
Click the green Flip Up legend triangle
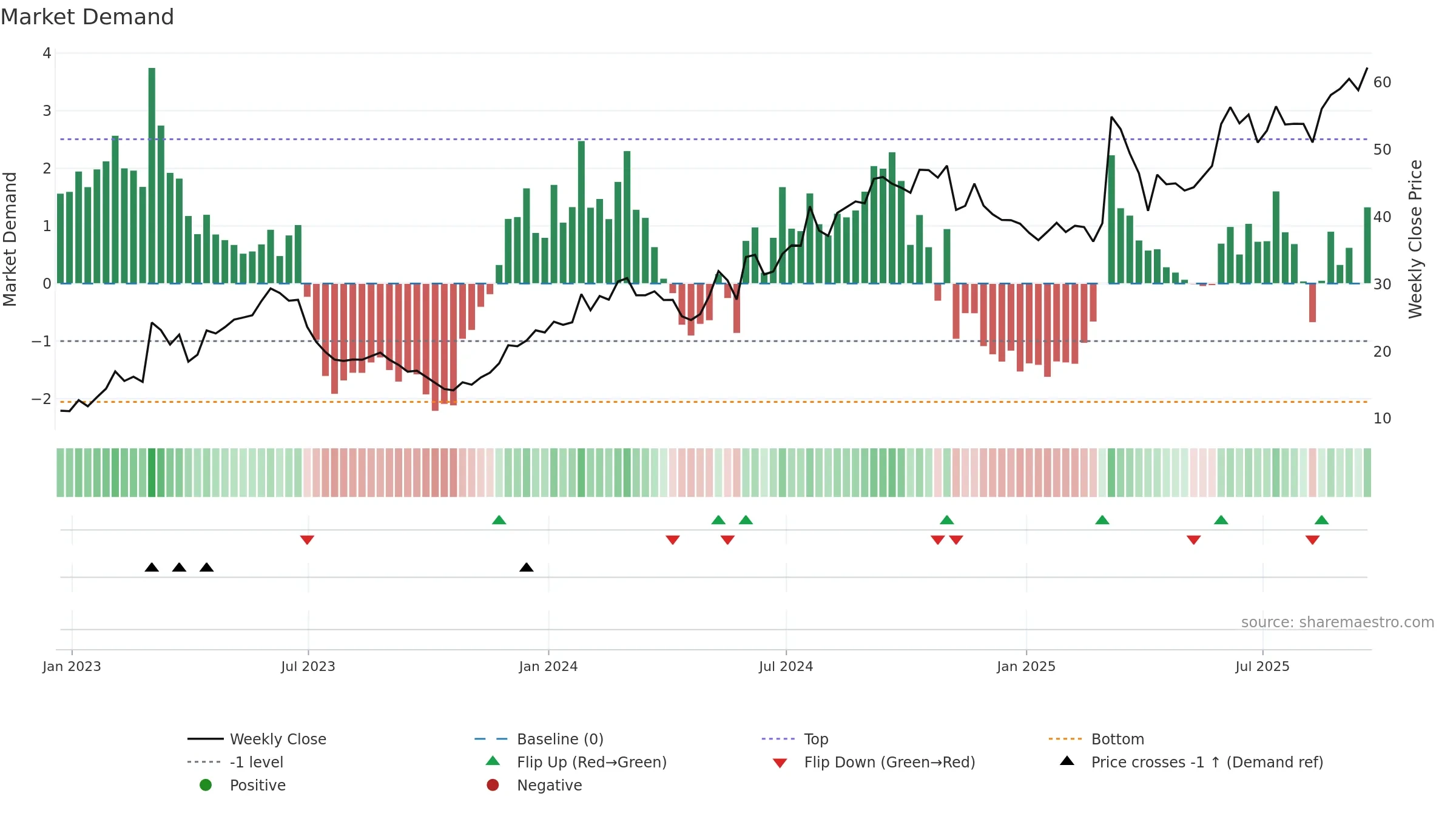coord(493,761)
